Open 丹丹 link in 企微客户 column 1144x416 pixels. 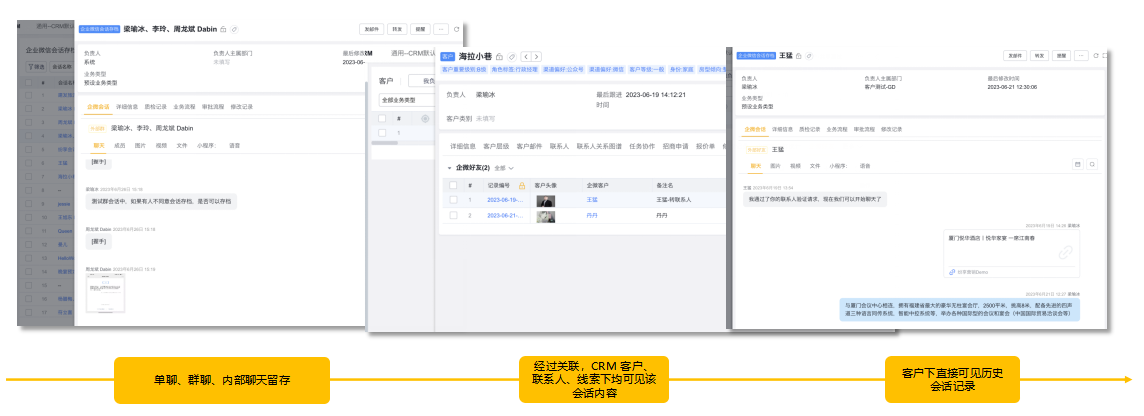(x=592, y=215)
